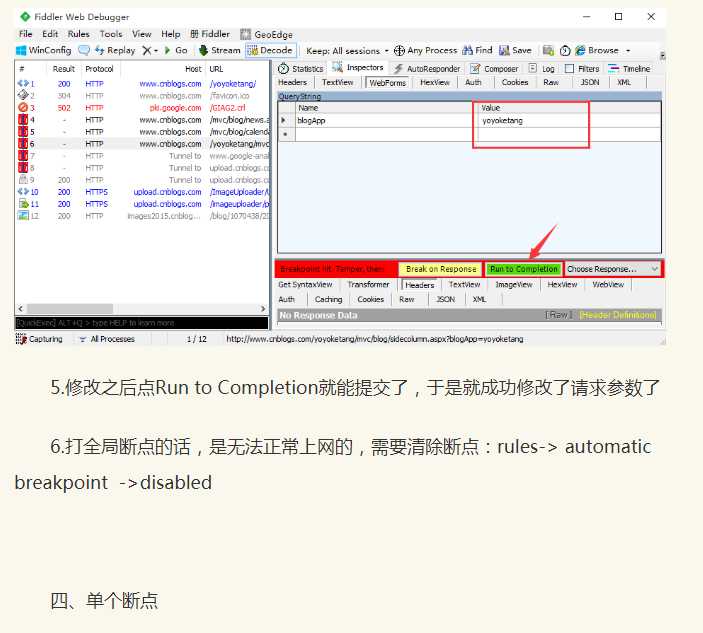Select session 10 ImageUploader row
Image resolution: width=703 pixels, height=633 pixels.
coord(143,192)
